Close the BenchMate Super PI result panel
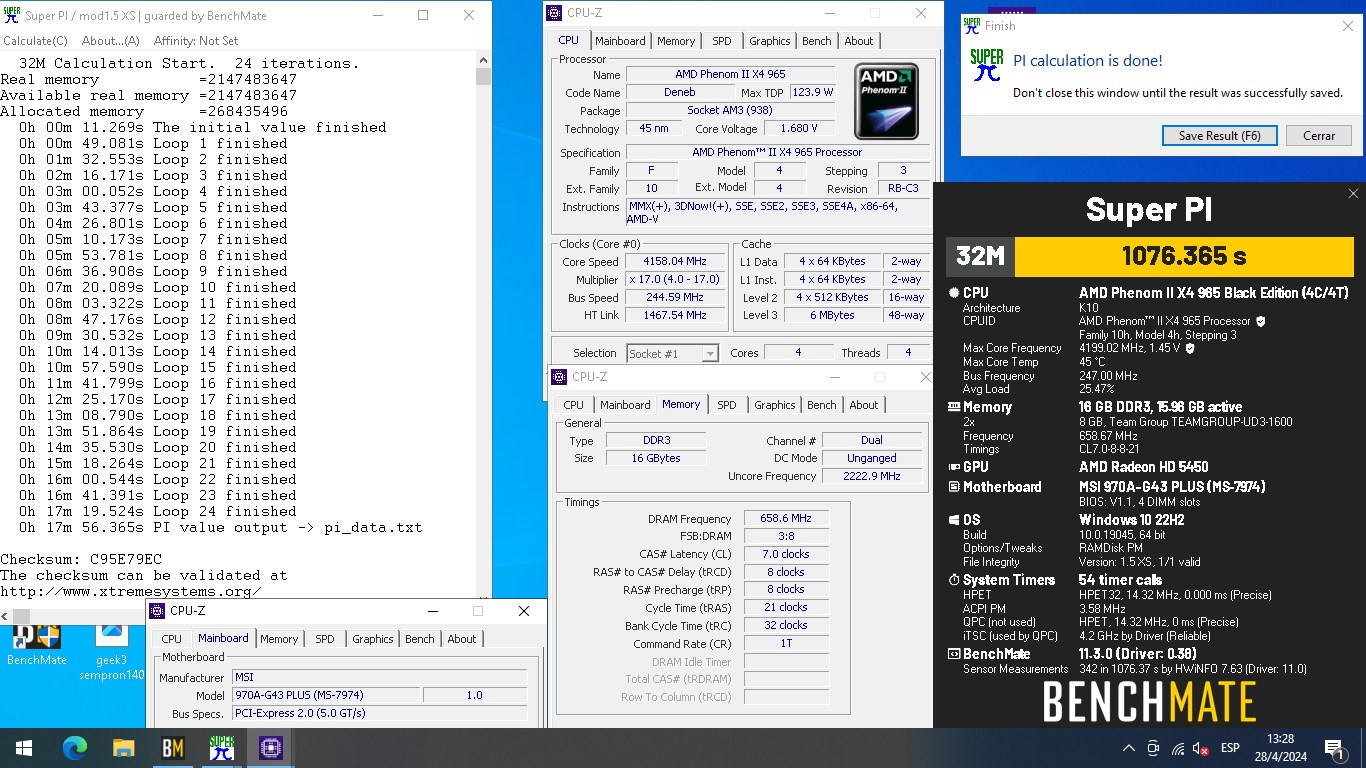Image resolution: width=1366 pixels, height=768 pixels. click(x=1353, y=194)
